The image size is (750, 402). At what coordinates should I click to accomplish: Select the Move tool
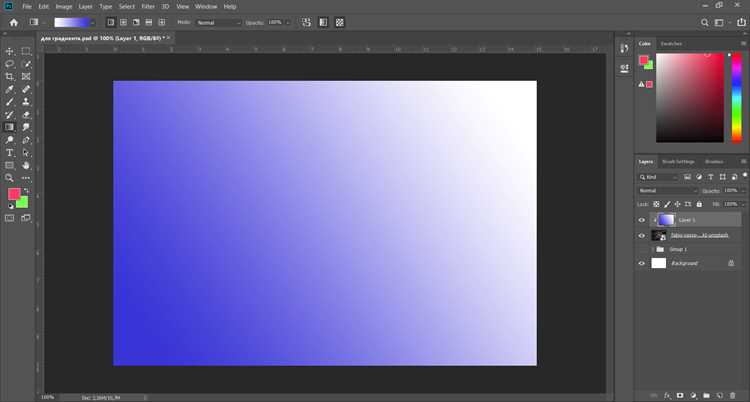(x=9, y=51)
